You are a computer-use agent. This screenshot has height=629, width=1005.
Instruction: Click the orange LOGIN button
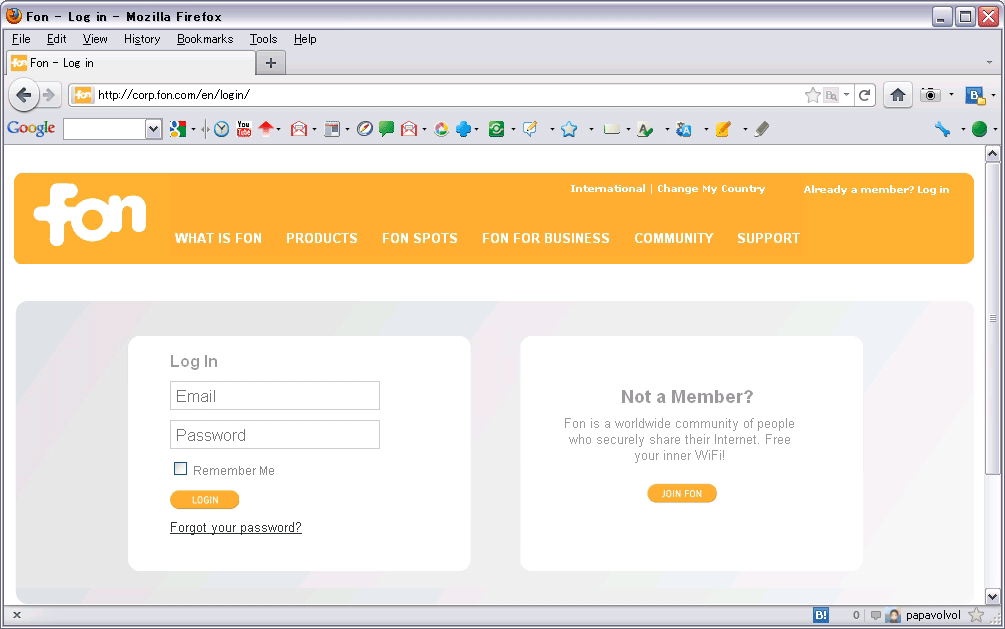pyautogui.click(x=204, y=499)
